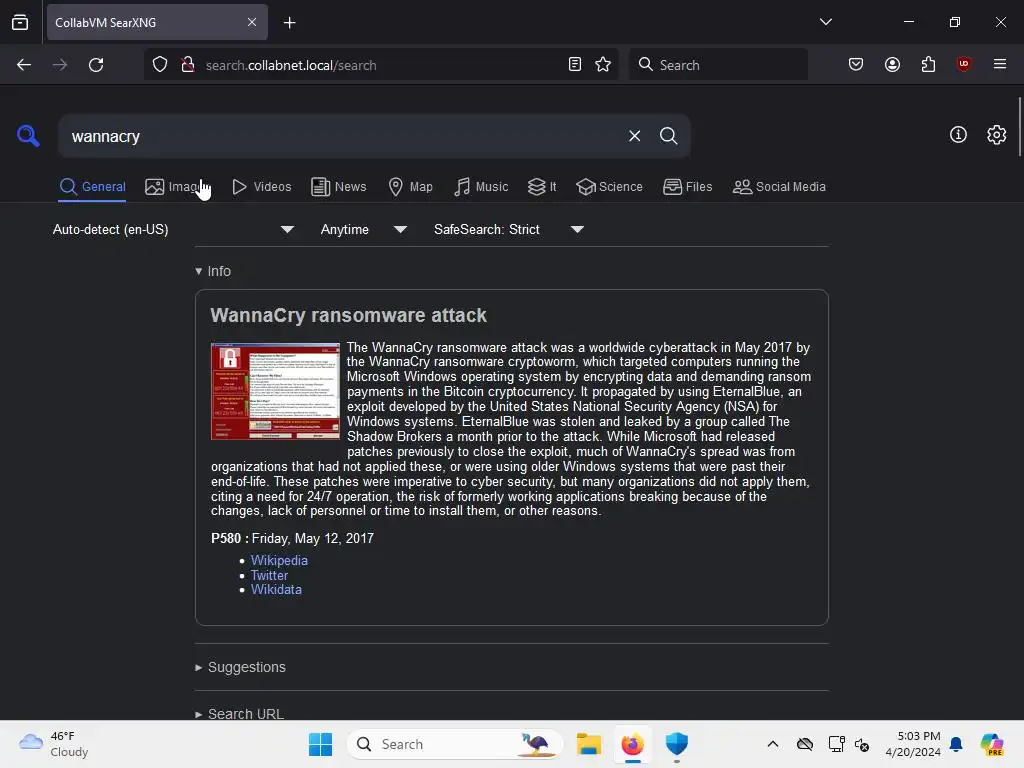
Task: Click the uBlock Origin toolbar icon
Action: coord(963,64)
